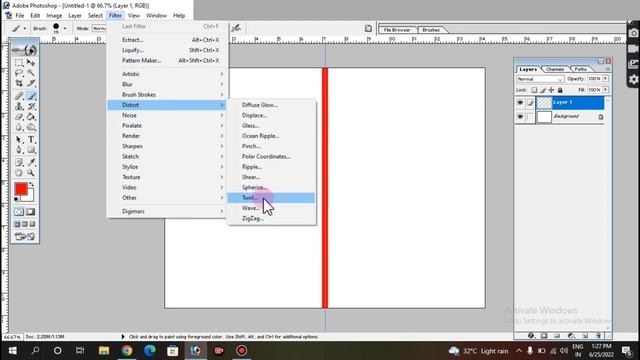
Task: Click the add layer mask icon
Action: (544, 336)
